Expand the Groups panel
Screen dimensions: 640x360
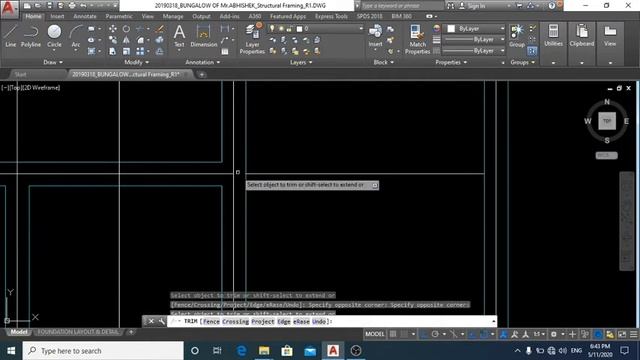click(x=522, y=62)
